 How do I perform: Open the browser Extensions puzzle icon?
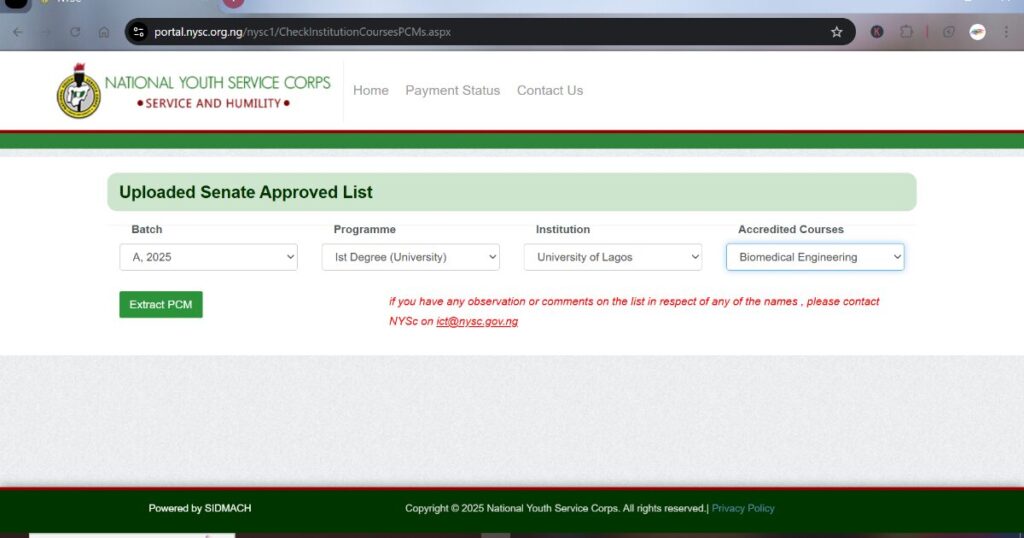(906, 32)
